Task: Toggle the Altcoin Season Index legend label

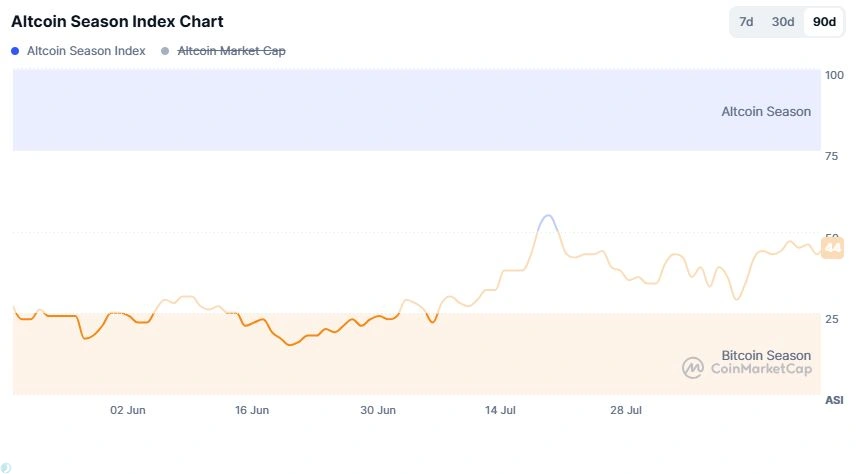Action: [x=86, y=51]
